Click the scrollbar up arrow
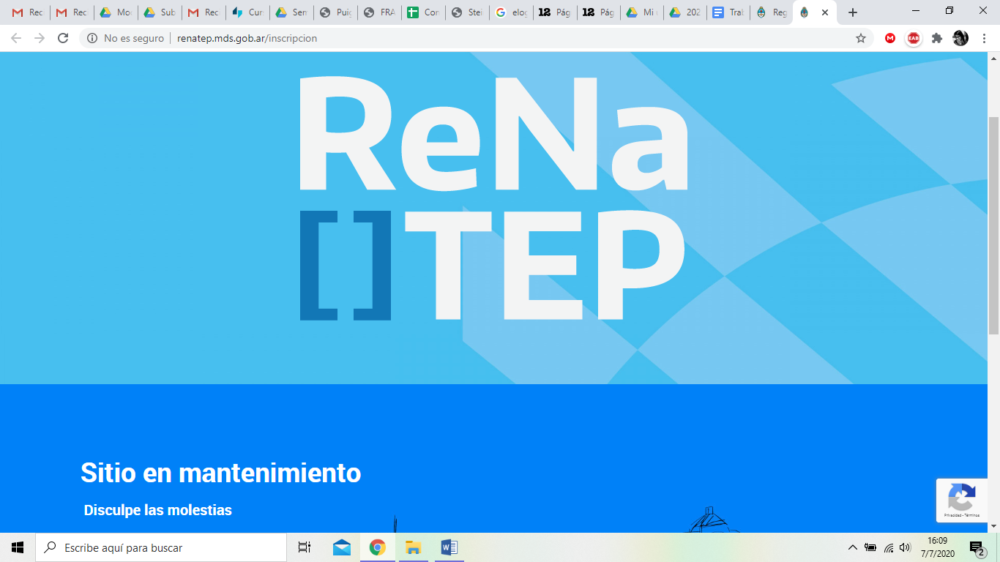Viewport: 1000px width, 562px height. coord(994,58)
